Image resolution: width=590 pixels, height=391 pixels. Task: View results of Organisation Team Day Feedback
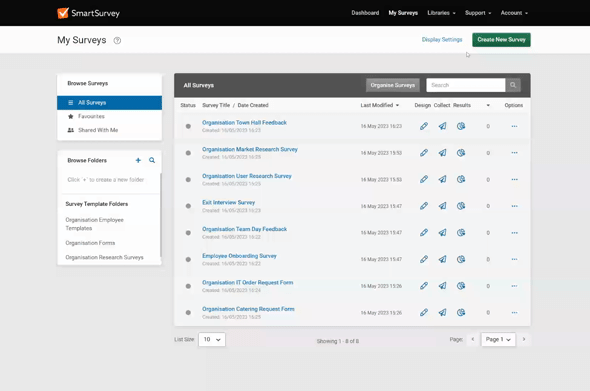point(461,233)
